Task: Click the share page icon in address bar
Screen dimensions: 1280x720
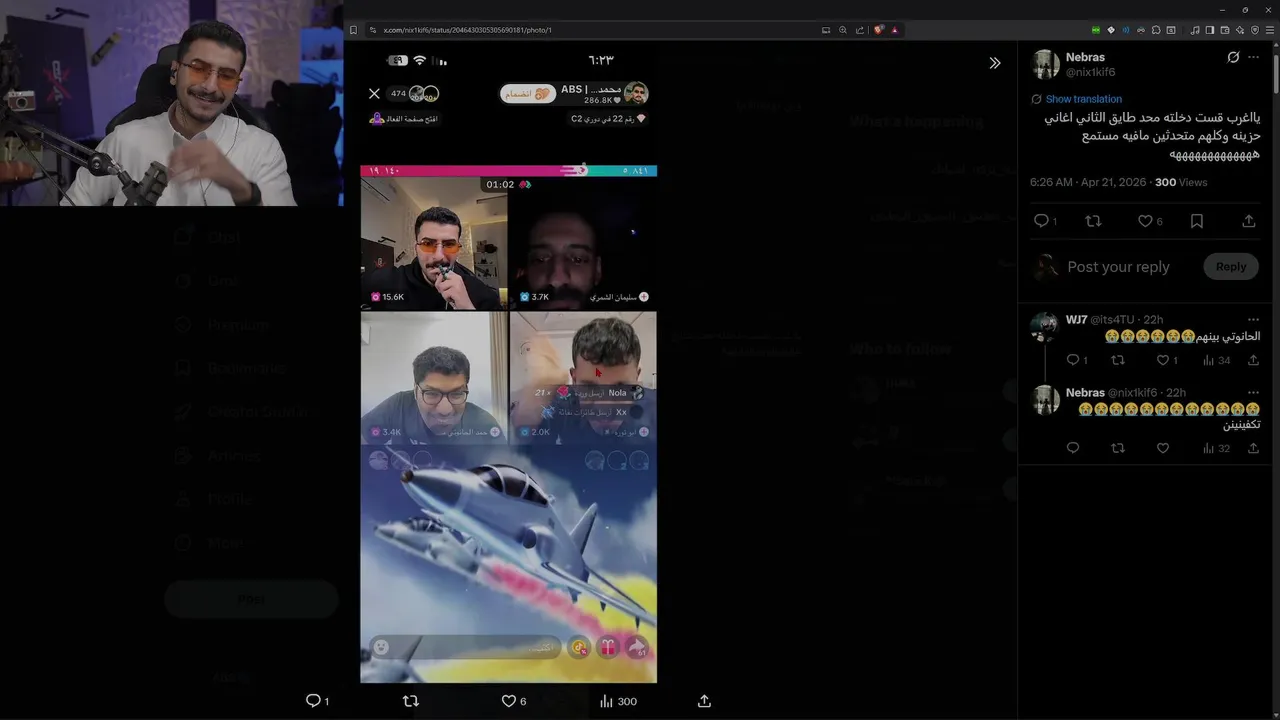Action: coord(860,30)
